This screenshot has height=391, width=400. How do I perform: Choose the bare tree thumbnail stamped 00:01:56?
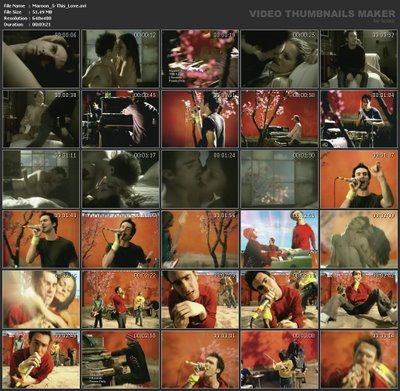200,239
